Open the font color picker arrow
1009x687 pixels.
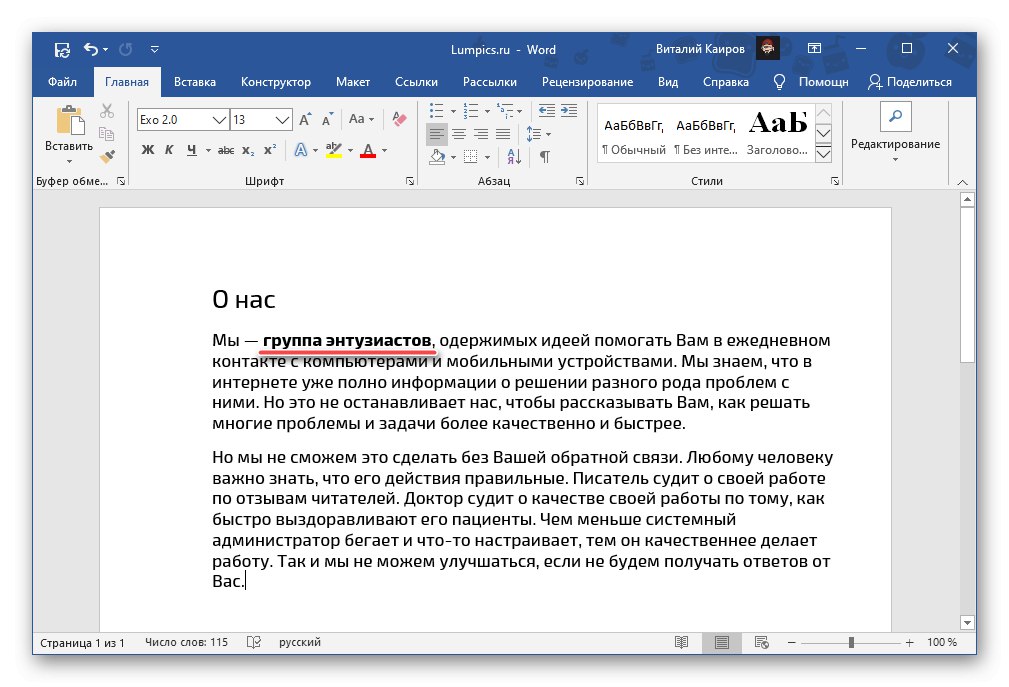(x=383, y=148)
